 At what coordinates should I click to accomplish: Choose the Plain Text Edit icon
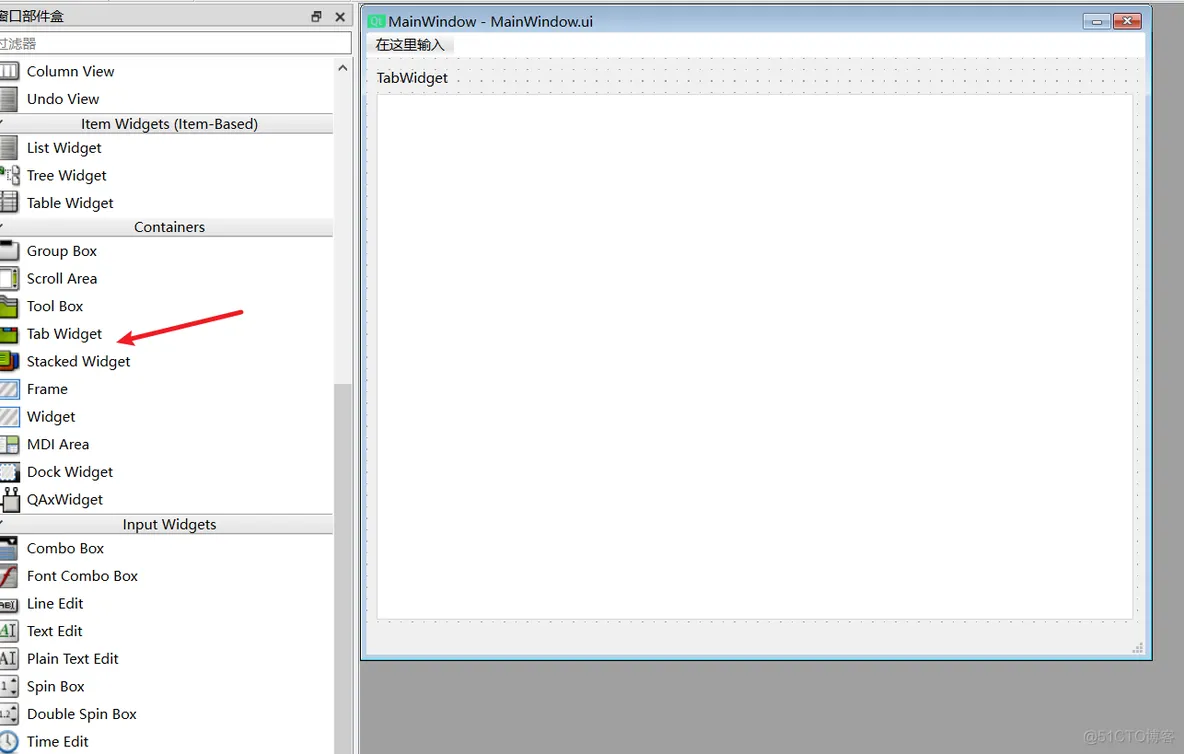[9, 659]
